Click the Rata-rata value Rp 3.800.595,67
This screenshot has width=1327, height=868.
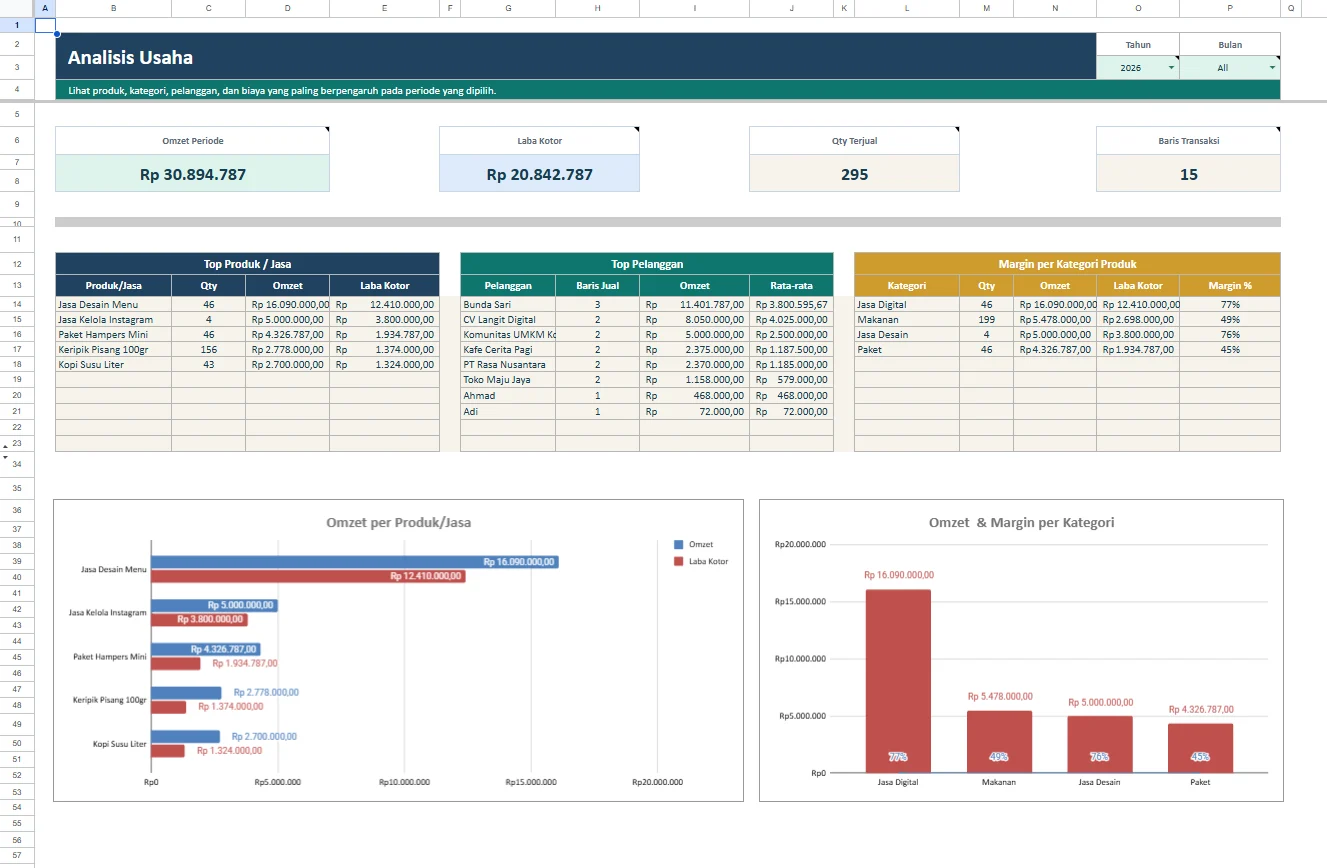tap(791, 304)
